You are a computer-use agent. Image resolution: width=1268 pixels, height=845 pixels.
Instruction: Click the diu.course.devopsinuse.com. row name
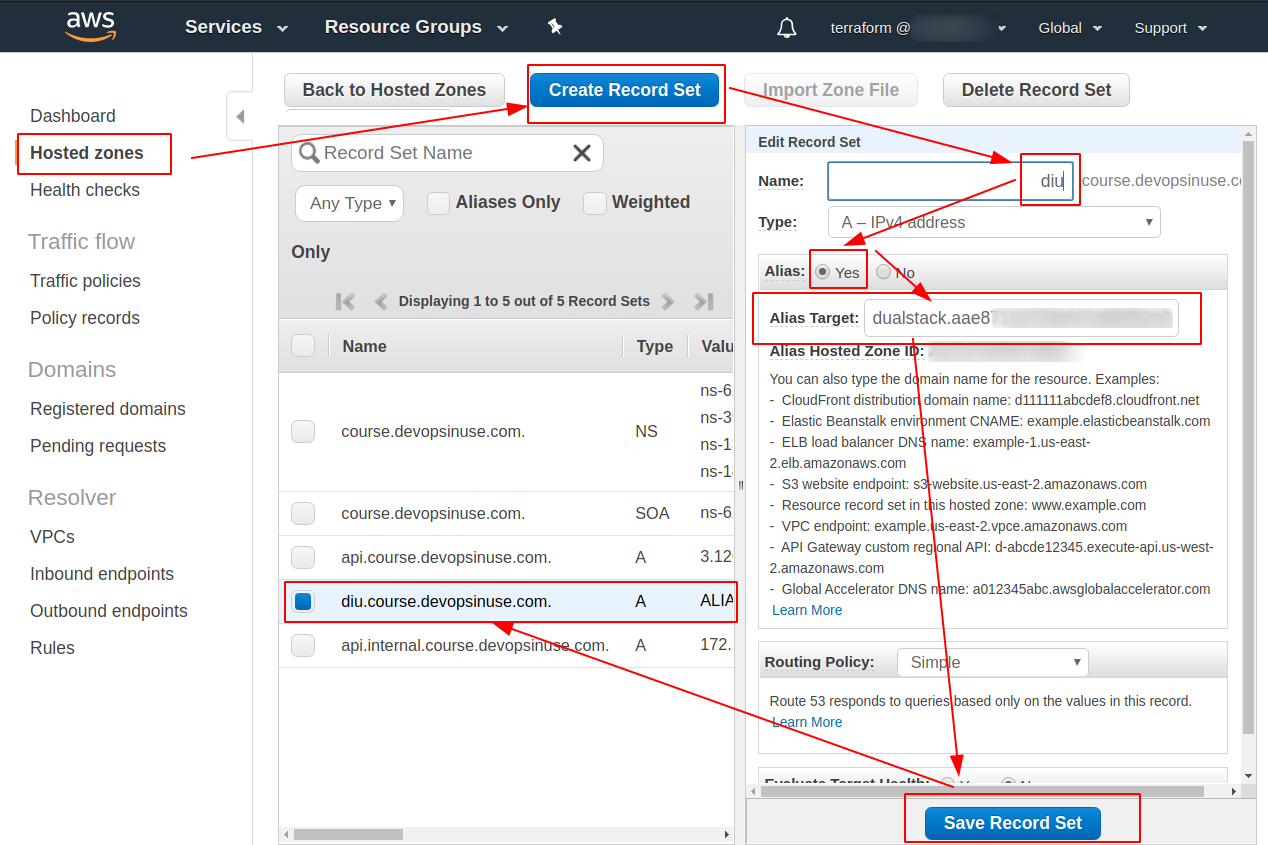pyautogui.click(x=446, y=602)
